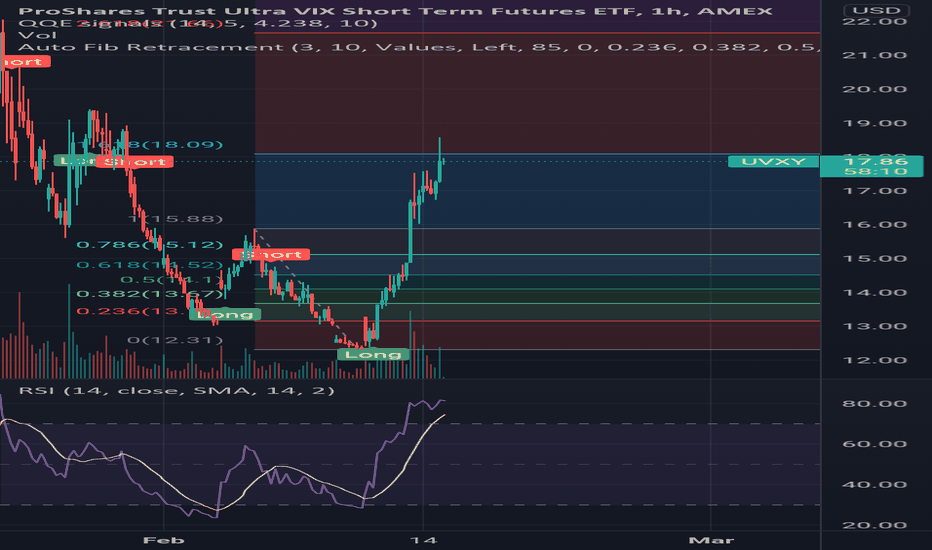
Task: Click the 12.00 price axis label
Action: [x=874, y=360]
